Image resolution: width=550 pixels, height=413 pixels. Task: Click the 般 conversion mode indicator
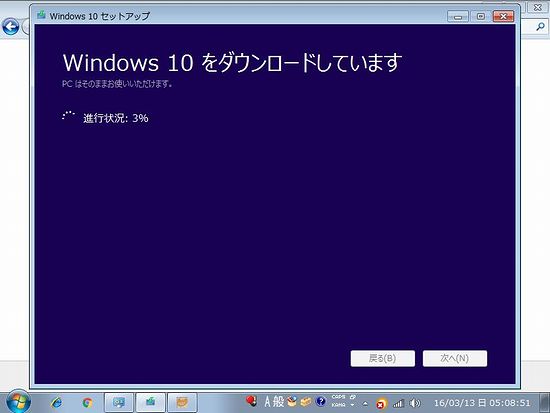pyautogui.click(x=278, y=401)
